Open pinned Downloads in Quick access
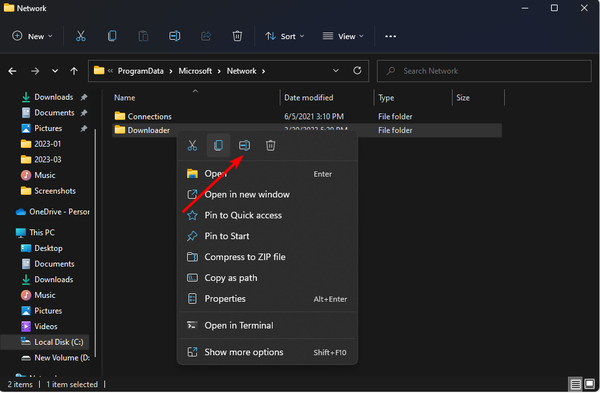600x393 pixels. (54, 97)
